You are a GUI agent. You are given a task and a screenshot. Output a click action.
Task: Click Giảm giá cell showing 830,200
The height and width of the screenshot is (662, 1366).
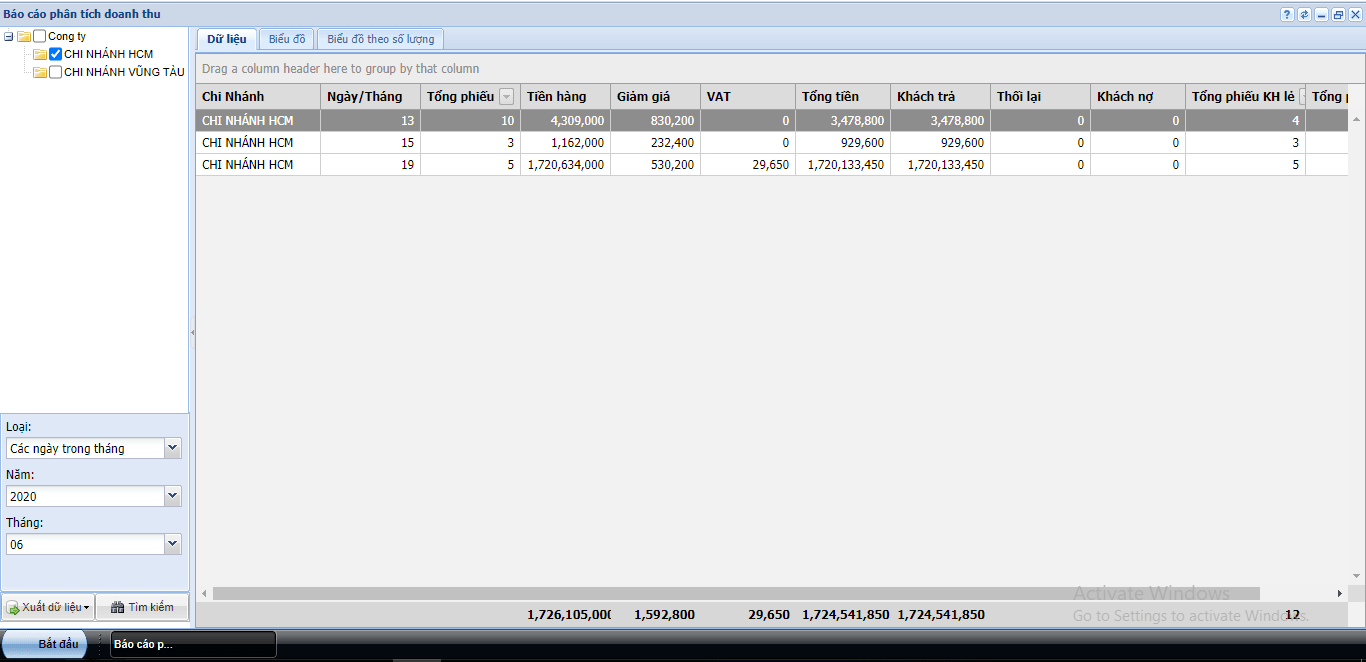click(655, 120)
